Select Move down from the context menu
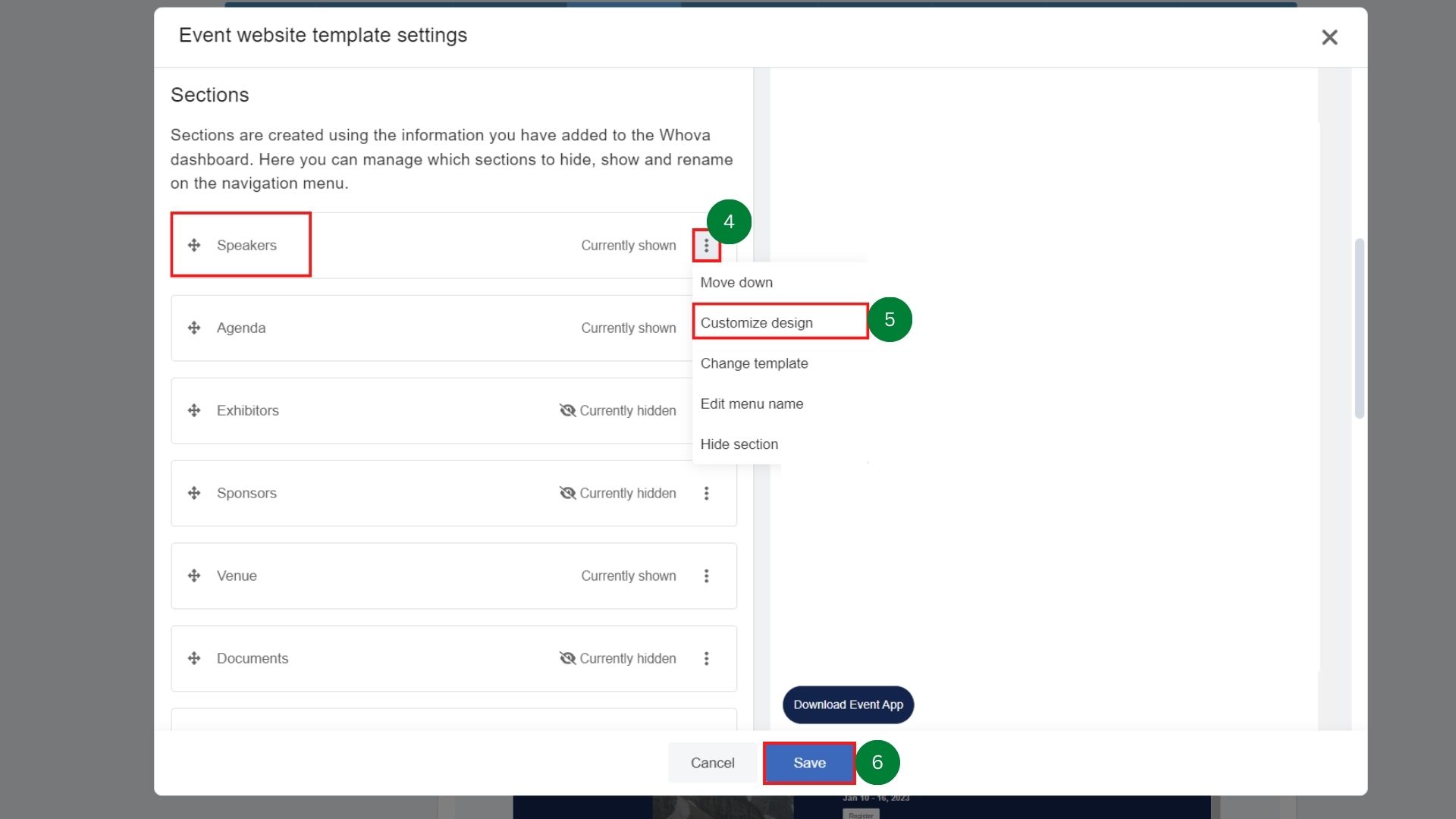This screenshot has width=1456, height=819. 736,282
